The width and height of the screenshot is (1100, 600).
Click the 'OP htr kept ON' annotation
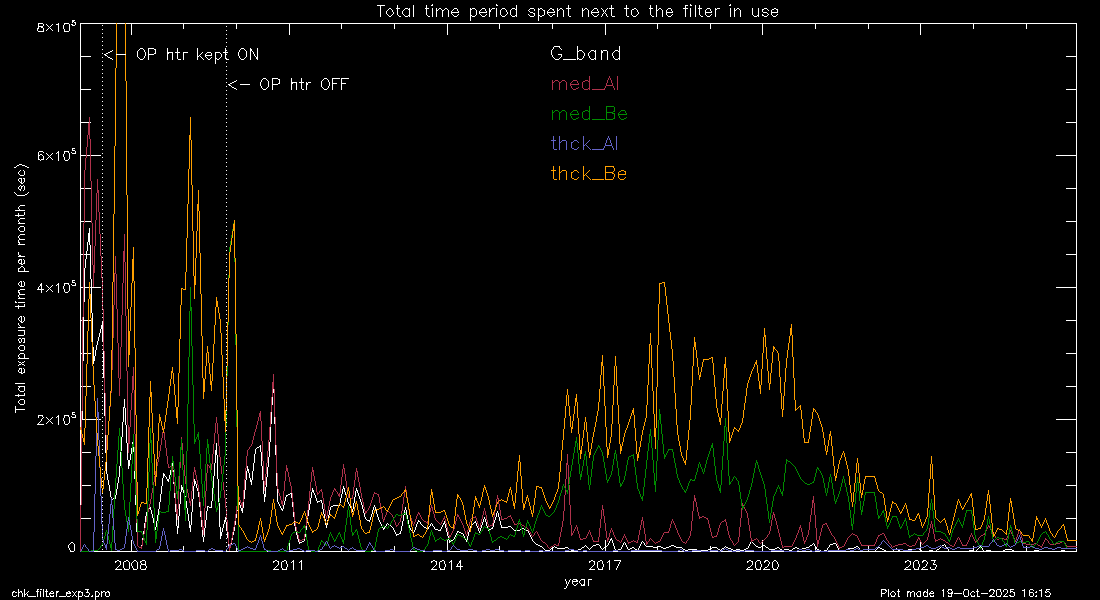pyautogui.click(x=182, y=55)
